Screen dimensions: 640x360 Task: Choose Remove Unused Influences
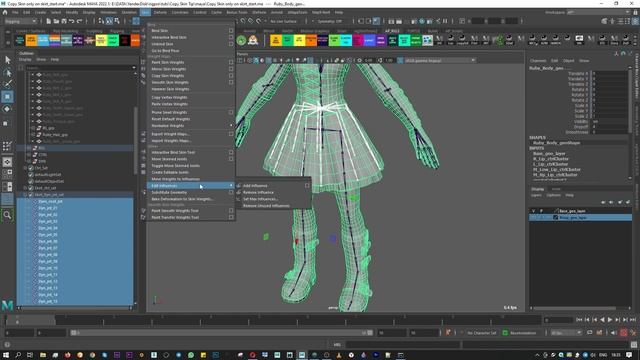(266, 206)
